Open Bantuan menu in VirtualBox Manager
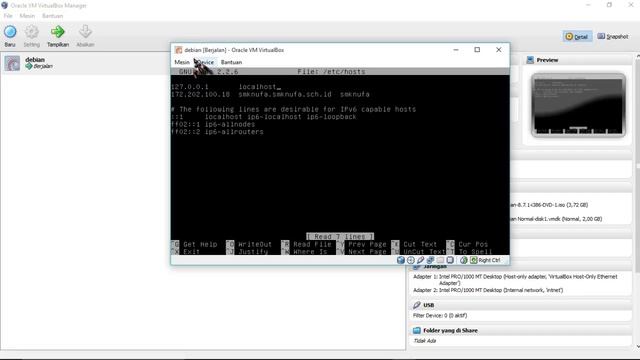The height and width of the screenshot is (360, 640). [x=52, y=16]
